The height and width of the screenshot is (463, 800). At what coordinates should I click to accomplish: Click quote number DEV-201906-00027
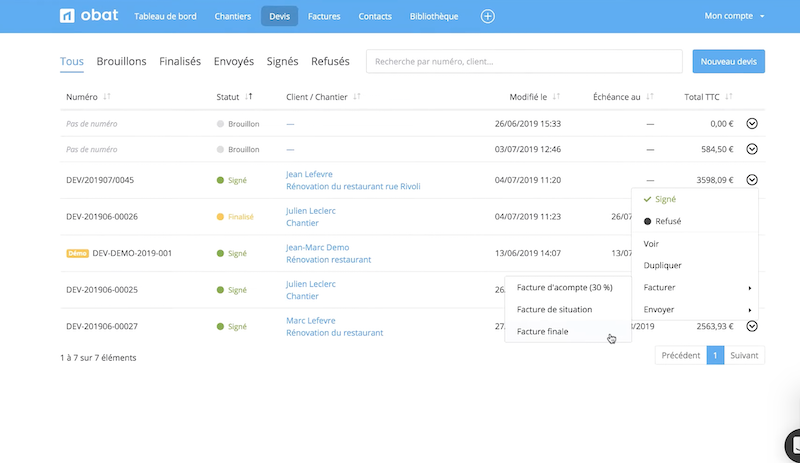102,326
